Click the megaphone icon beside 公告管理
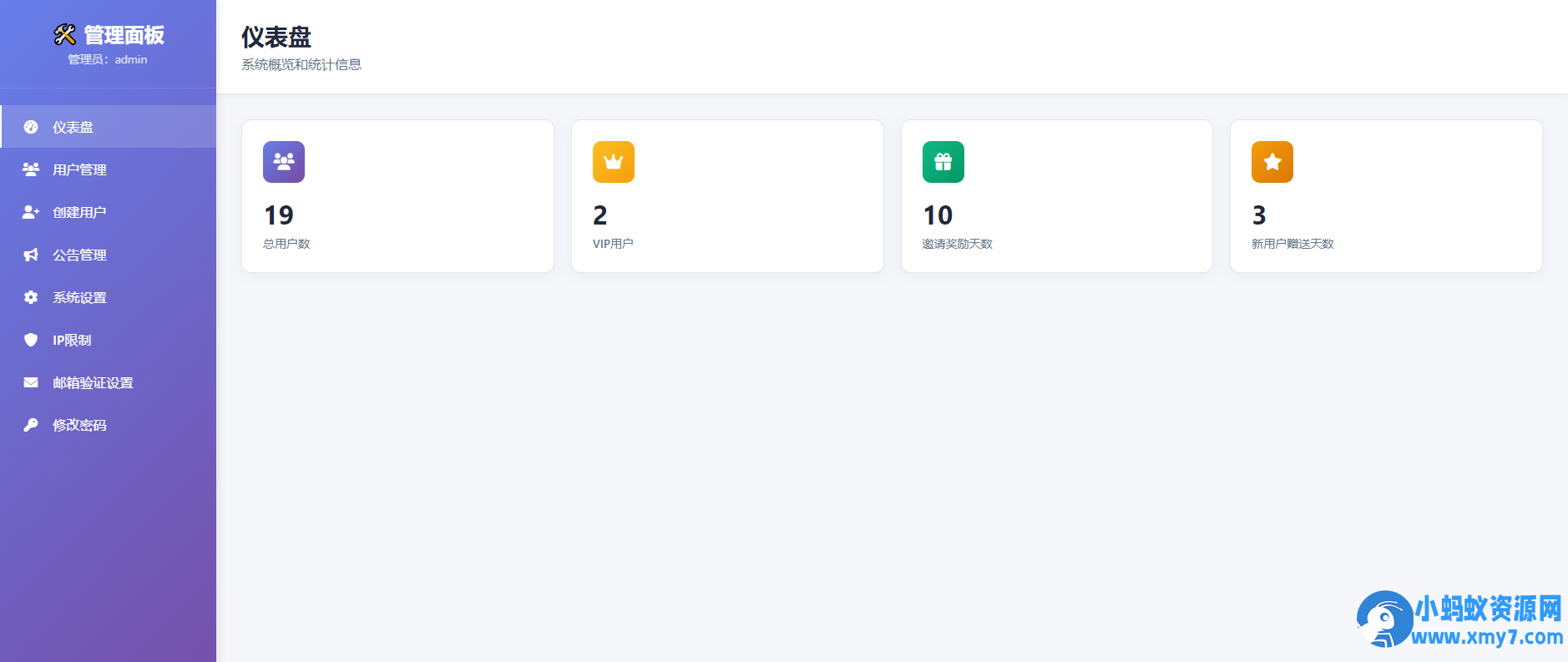This screenshot has width=1568, height=662. (x=31, y=255)
